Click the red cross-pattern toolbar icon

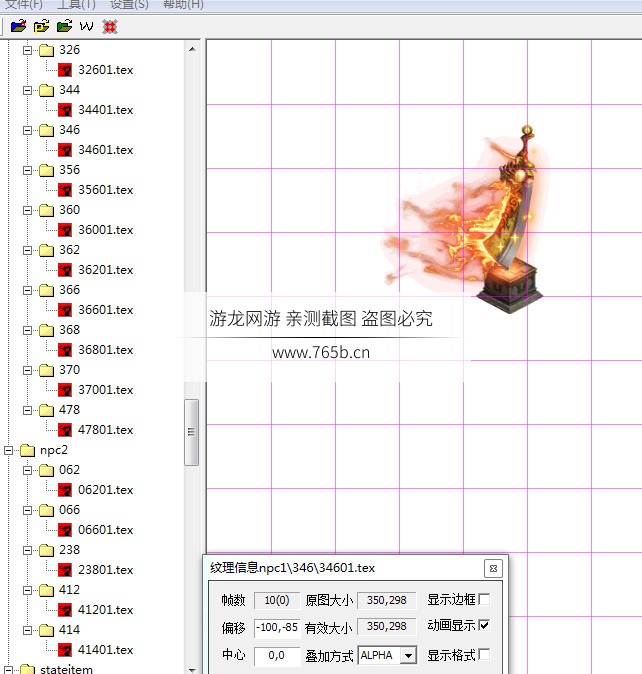(110, 27)
